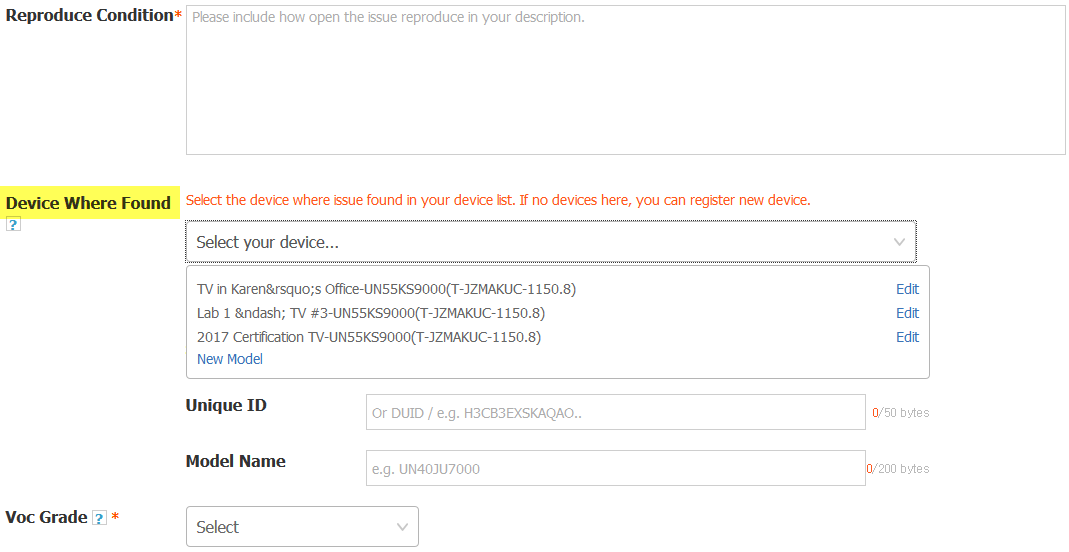Image resolution: width=1069 pixels, height=552 pixels.
Task: Focus the Model Name input field
Action: [616, 468]
